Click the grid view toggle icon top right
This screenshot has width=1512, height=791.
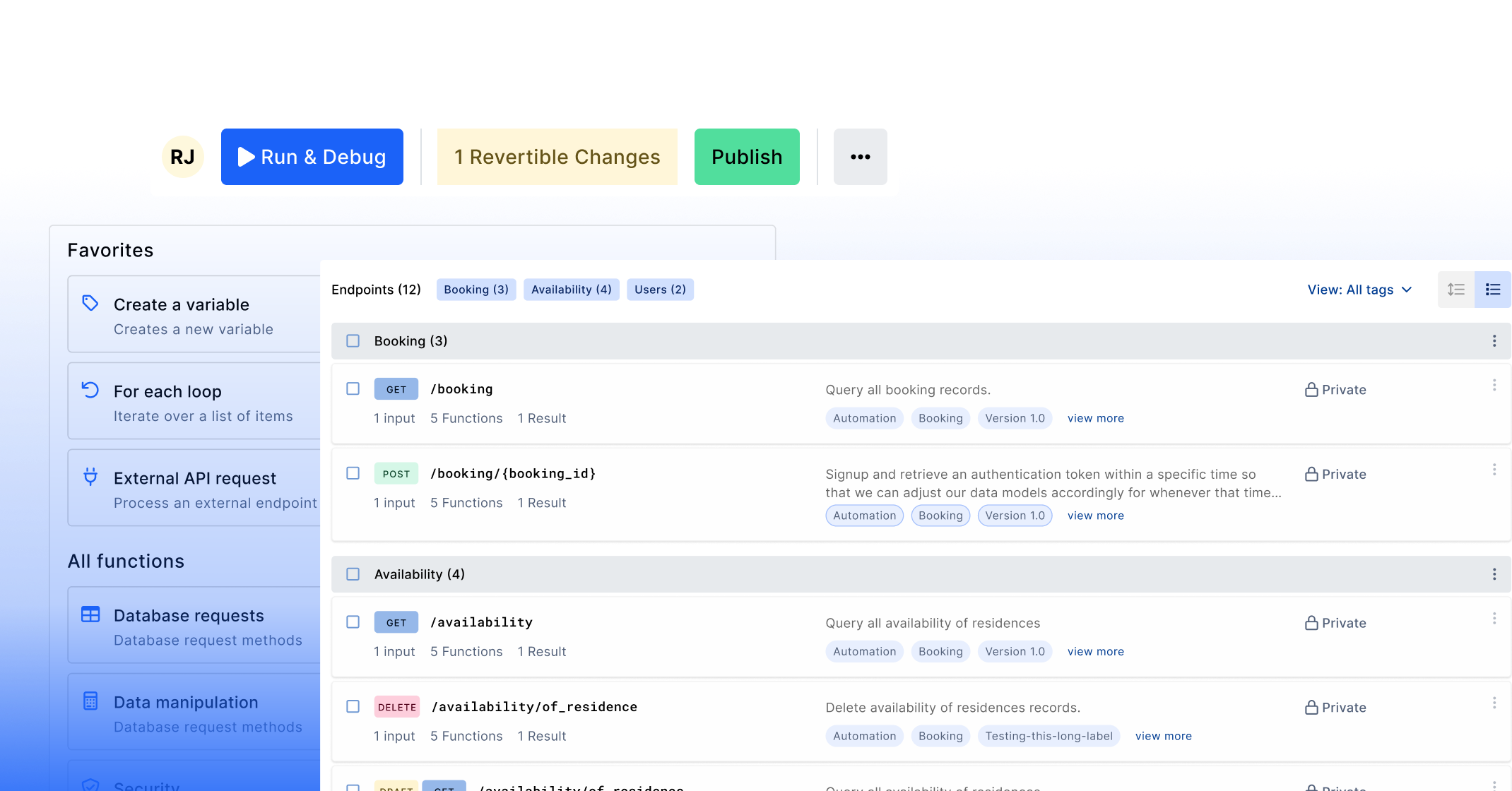tap(1493, 289)
